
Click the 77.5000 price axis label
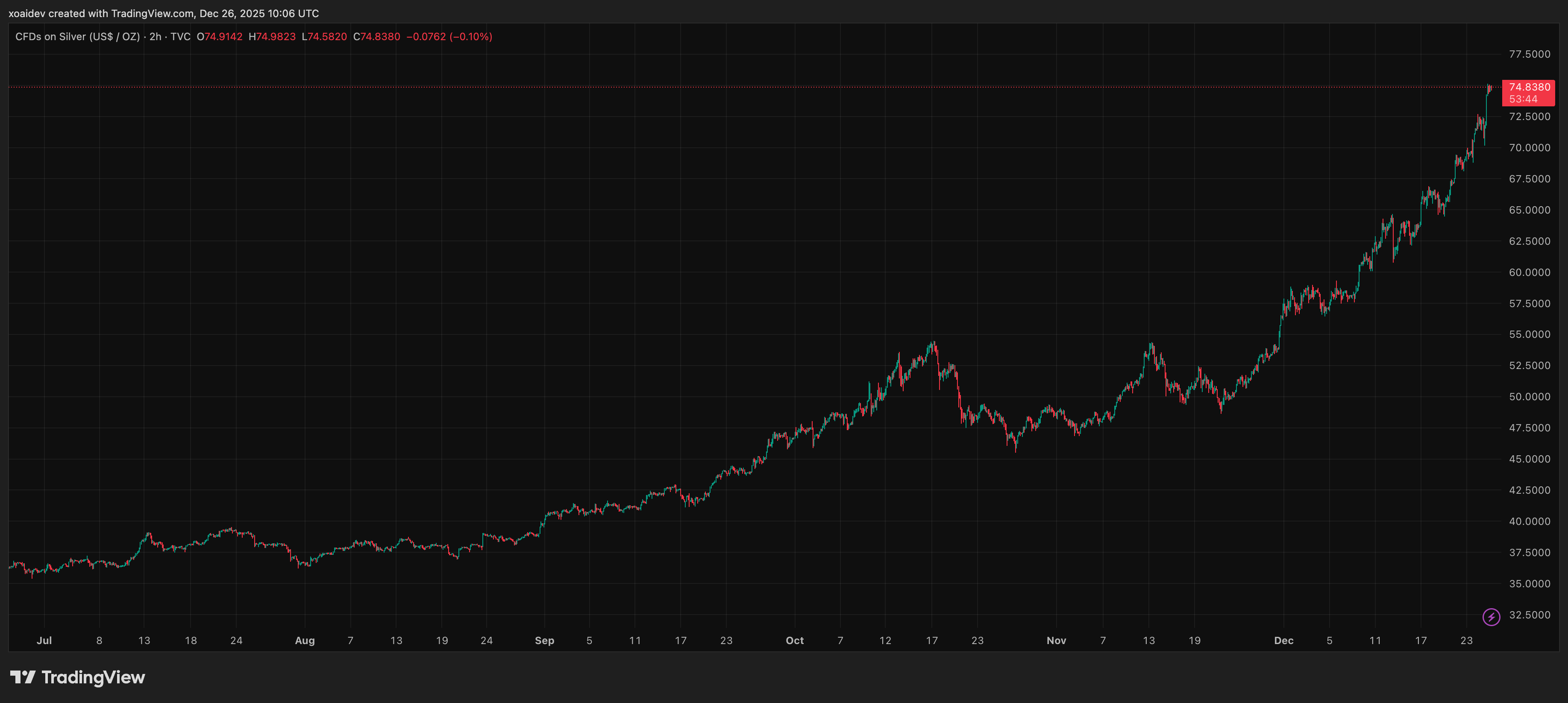(1529, 54)
